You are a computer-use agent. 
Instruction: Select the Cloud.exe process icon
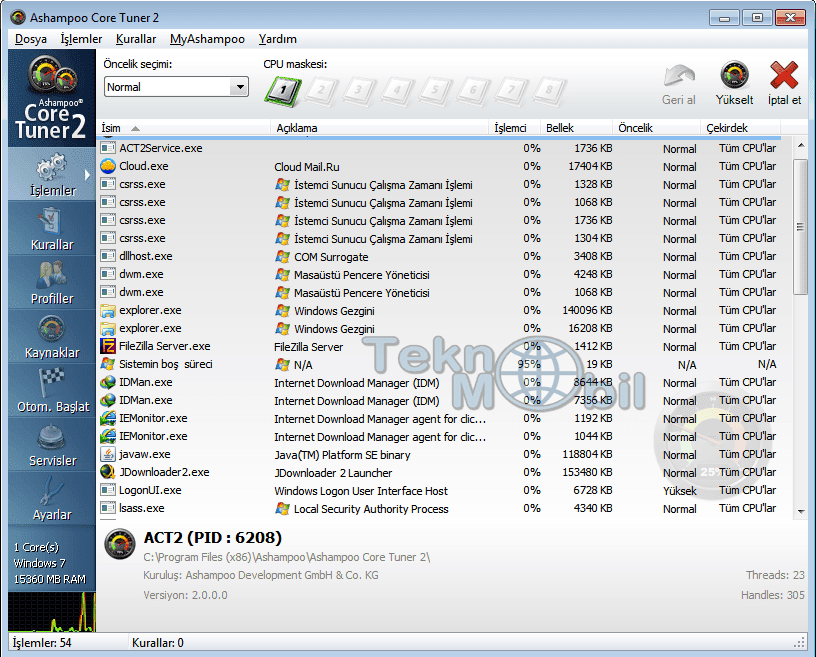pyautogui.click(x=108, y=166)
